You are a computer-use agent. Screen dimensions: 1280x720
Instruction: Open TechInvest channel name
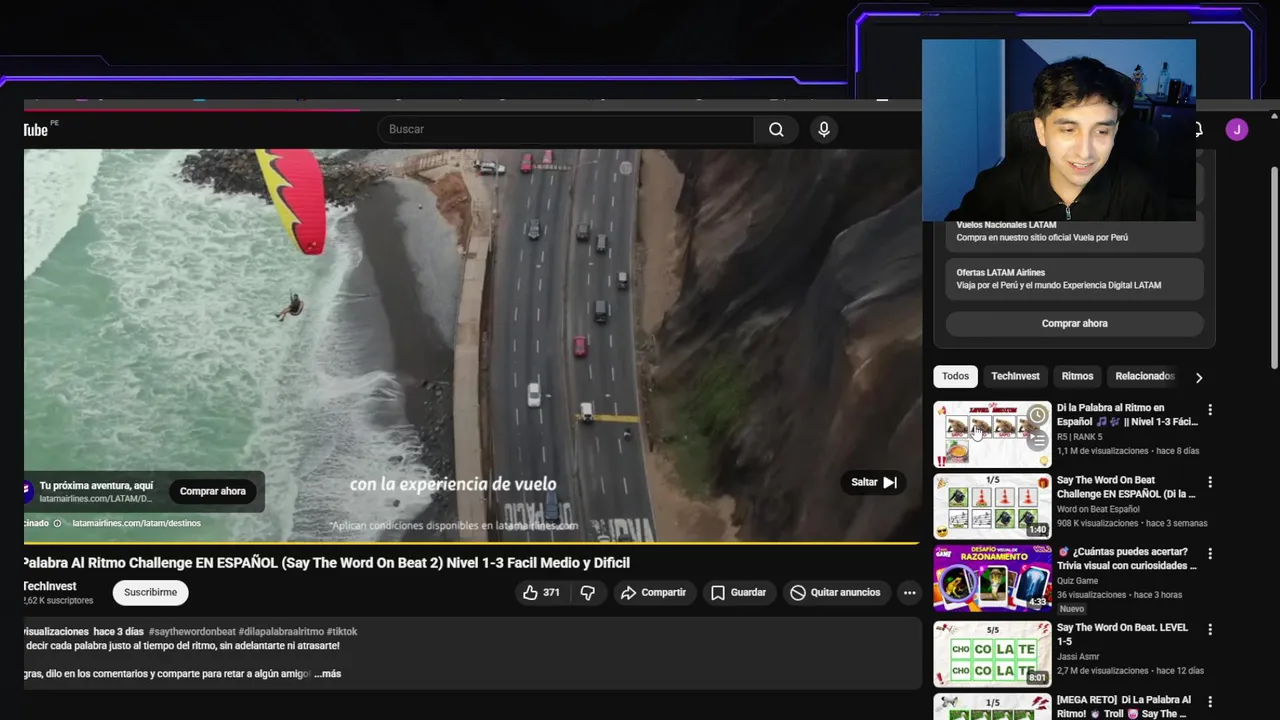point(50,586)
